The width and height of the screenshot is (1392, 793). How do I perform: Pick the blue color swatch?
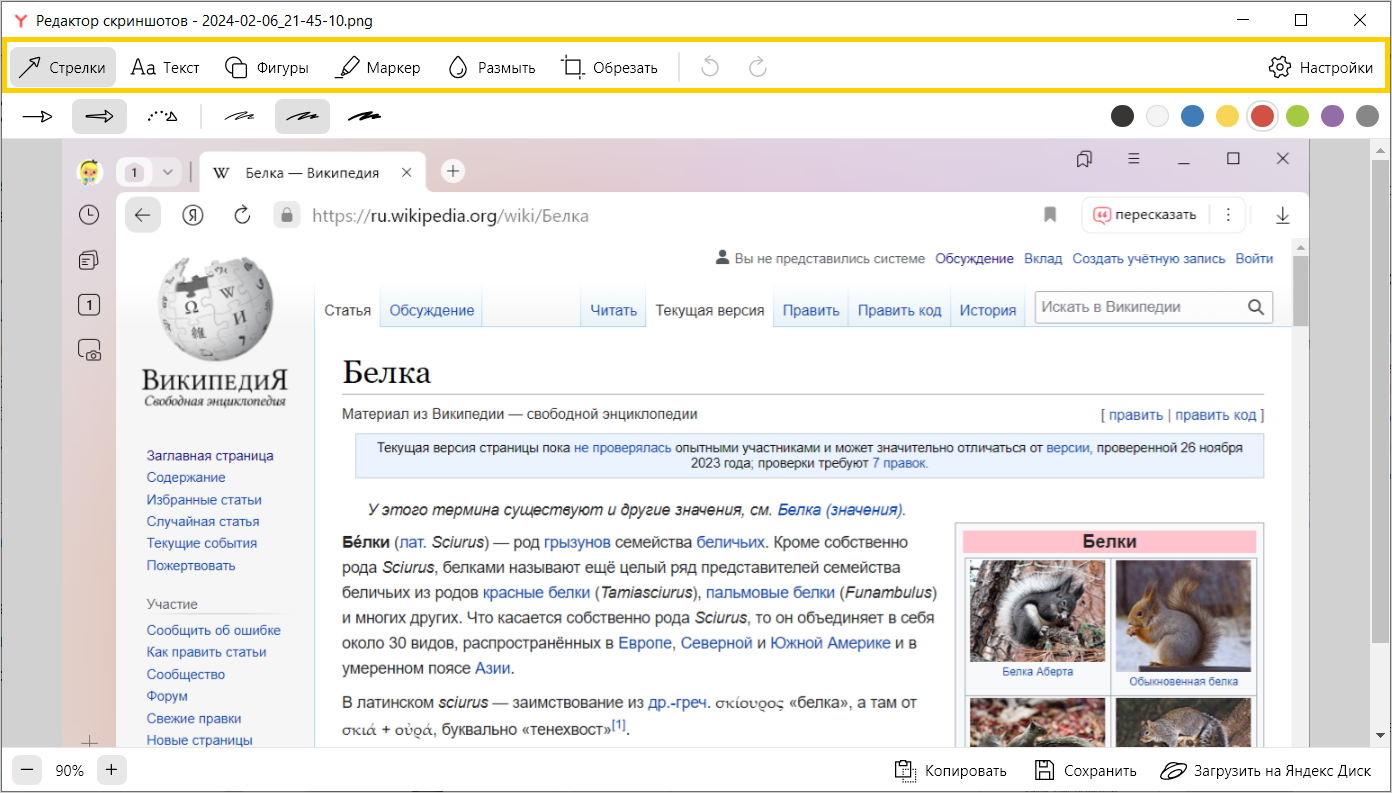click(1192, 116)
